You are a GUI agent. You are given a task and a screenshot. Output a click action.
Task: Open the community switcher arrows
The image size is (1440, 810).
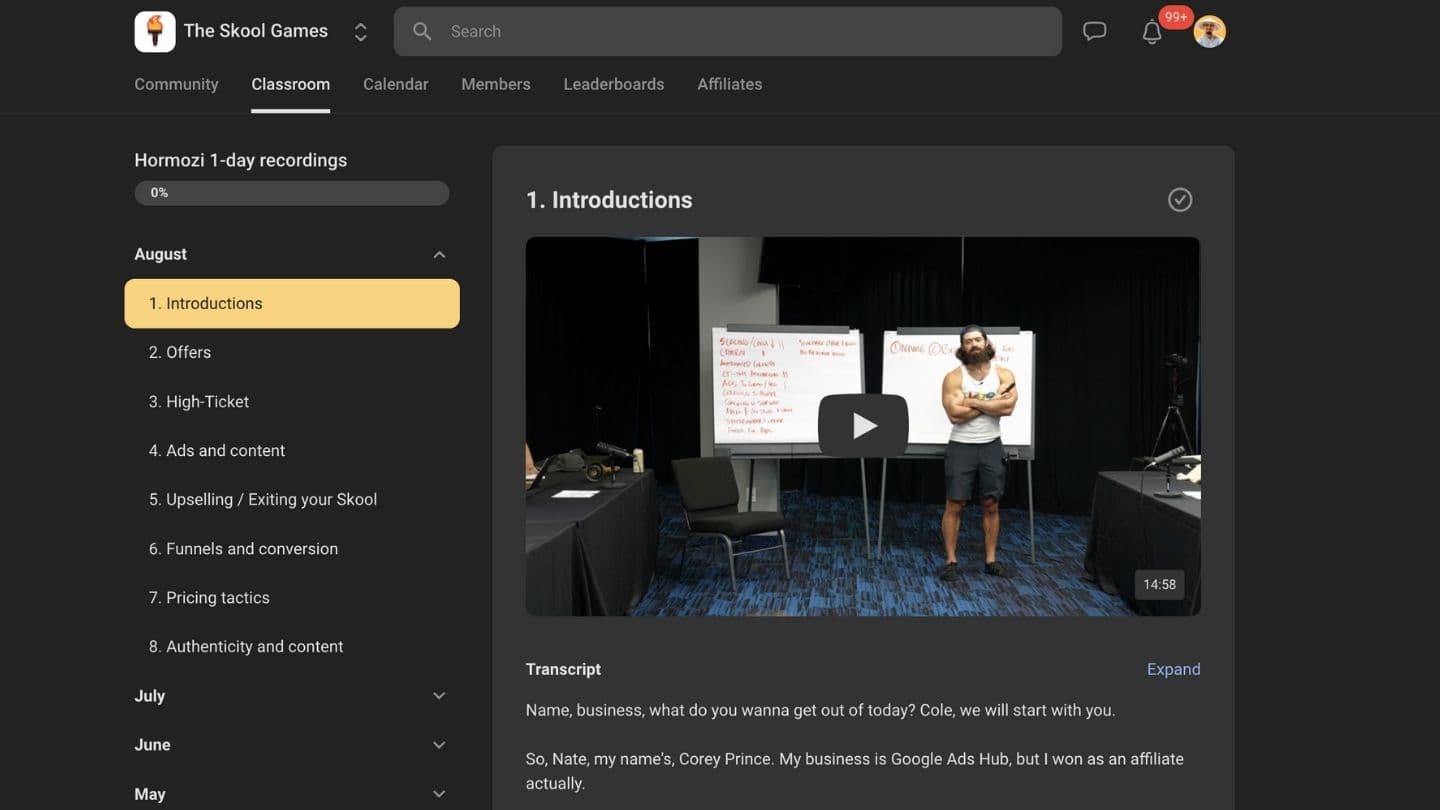360,31
